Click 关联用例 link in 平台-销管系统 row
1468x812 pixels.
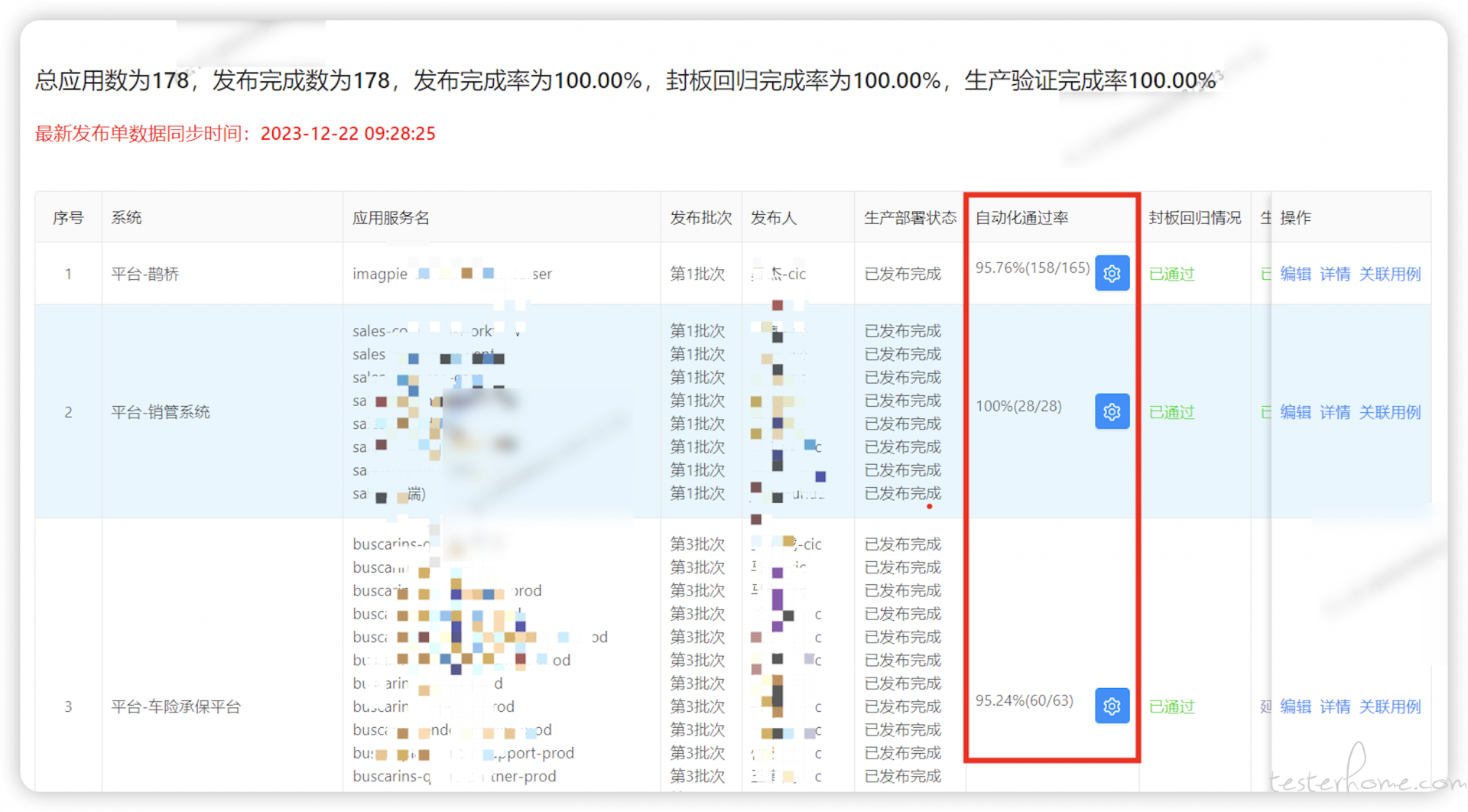tap(1389, 412)
